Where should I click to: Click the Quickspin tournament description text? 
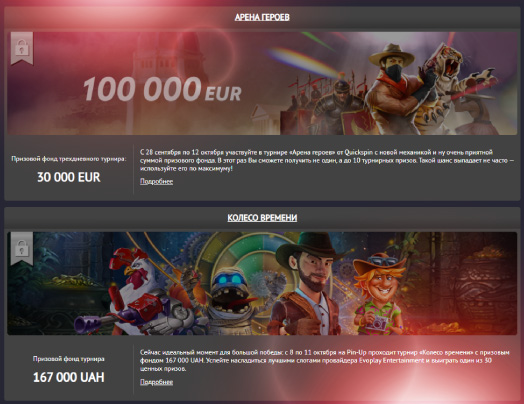(326, 160)
